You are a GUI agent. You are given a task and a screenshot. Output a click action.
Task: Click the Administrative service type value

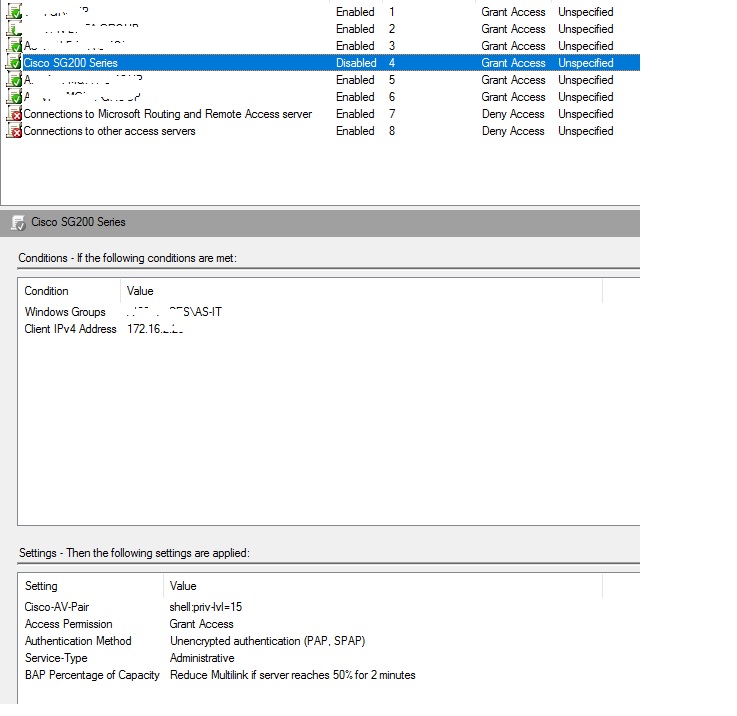click(x=202, y=658)
